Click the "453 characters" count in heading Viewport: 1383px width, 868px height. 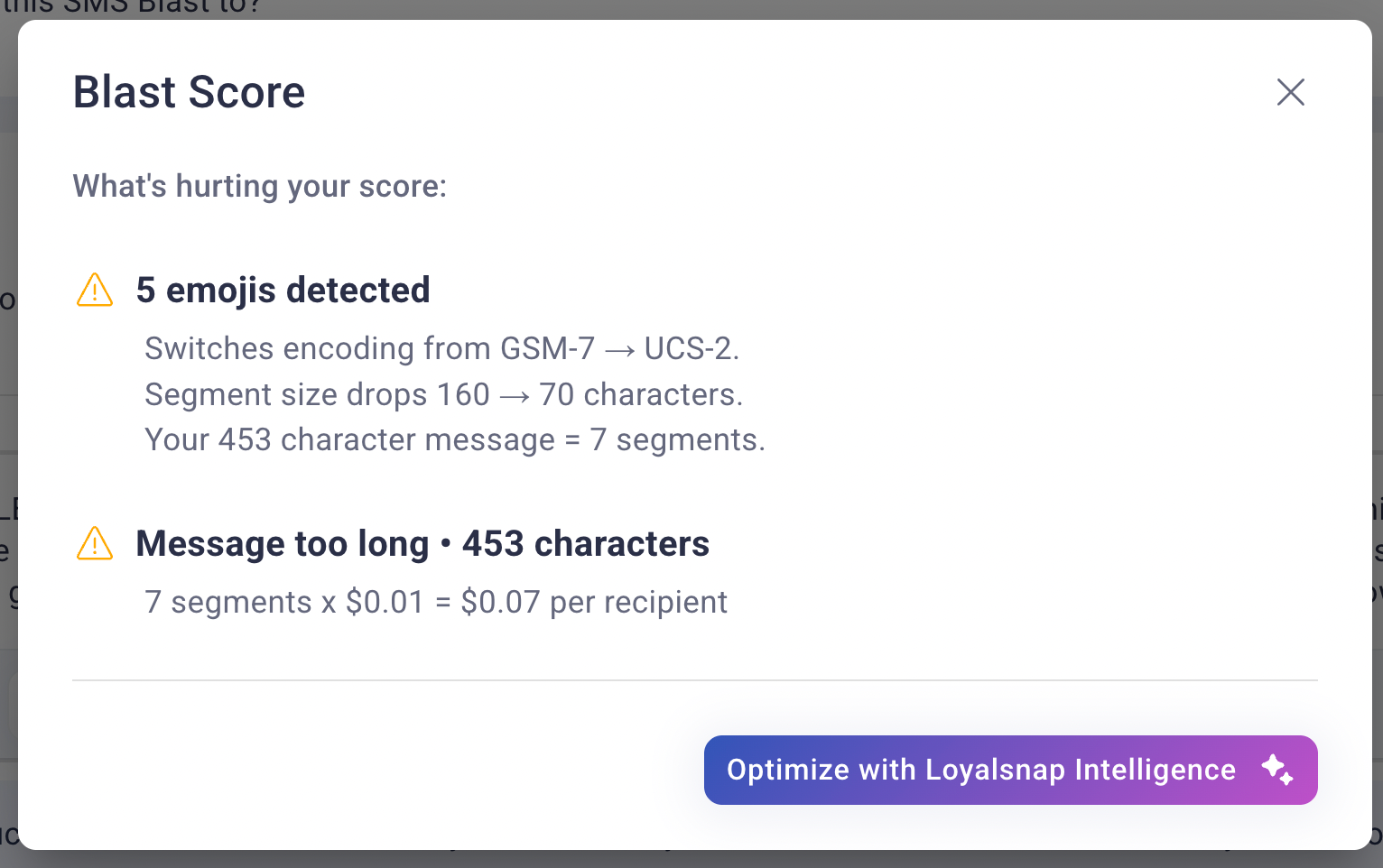point(586,544)
